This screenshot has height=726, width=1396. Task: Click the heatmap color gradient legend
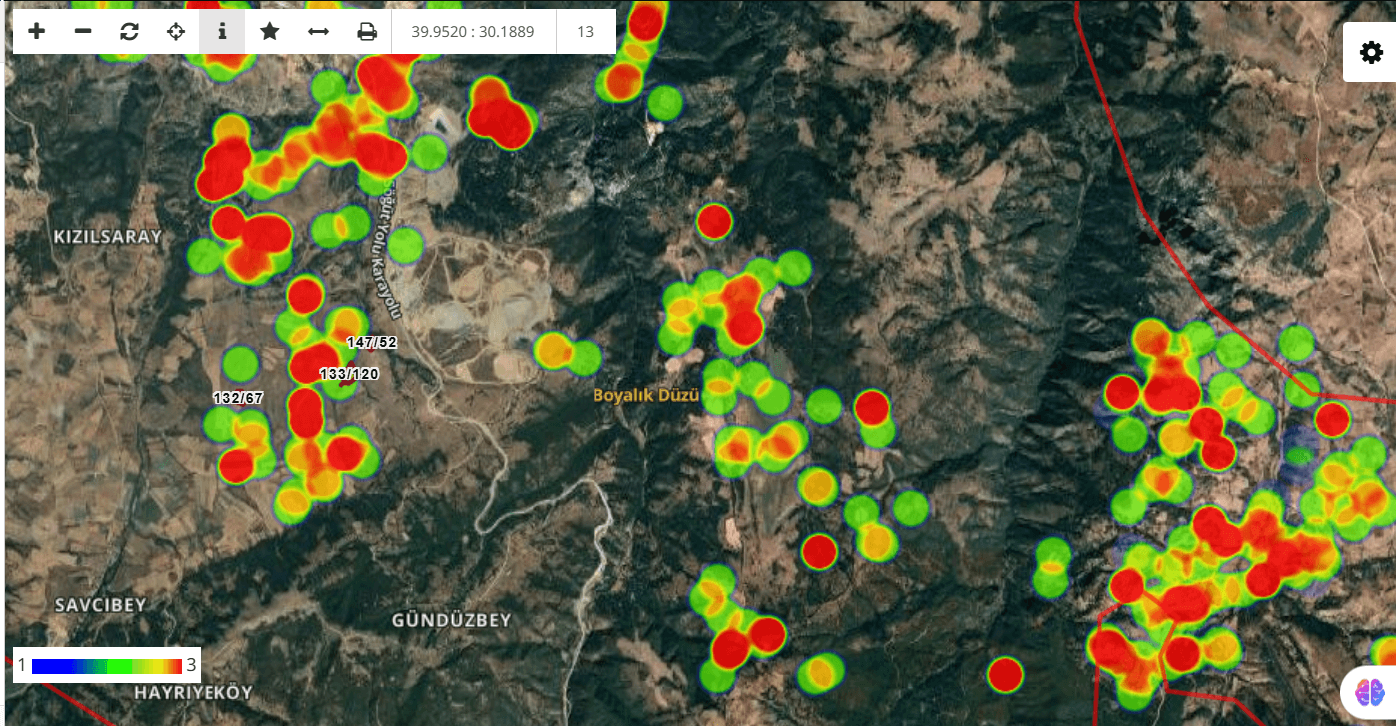(x=107, y=665)
